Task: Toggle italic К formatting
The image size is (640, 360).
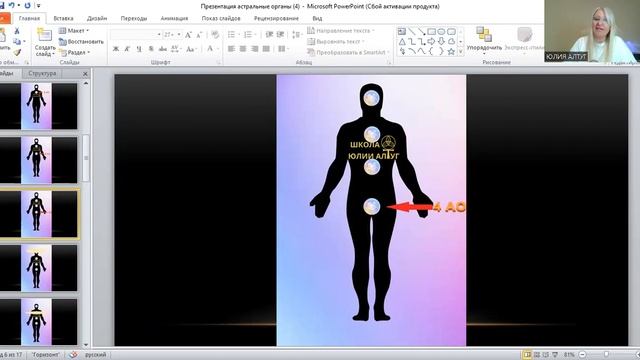Action: pos(127,49)
